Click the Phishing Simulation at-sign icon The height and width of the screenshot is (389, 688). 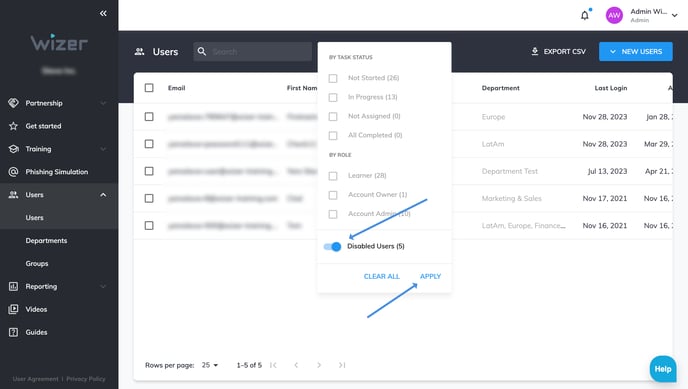point(14,172)
